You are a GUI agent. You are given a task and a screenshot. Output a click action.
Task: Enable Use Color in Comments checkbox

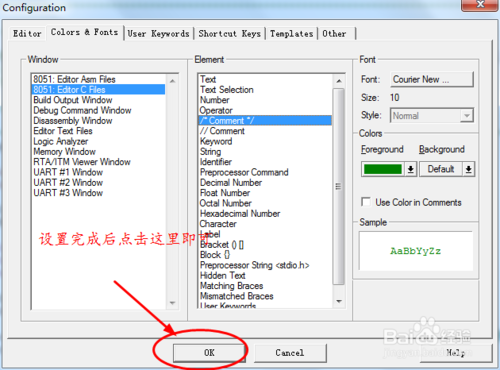click(x=366, y=202)
